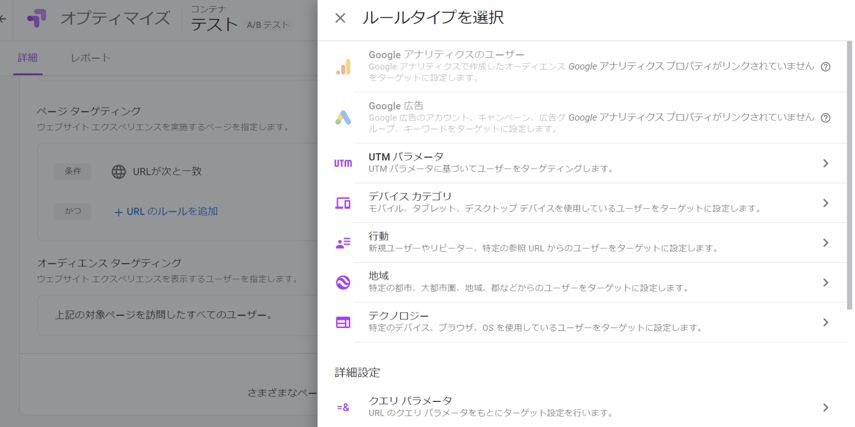This screenshot has height=427, width=855.
Task: Click help icon on Google アナリティクスのユーザー row
Action: pos(826,67)
